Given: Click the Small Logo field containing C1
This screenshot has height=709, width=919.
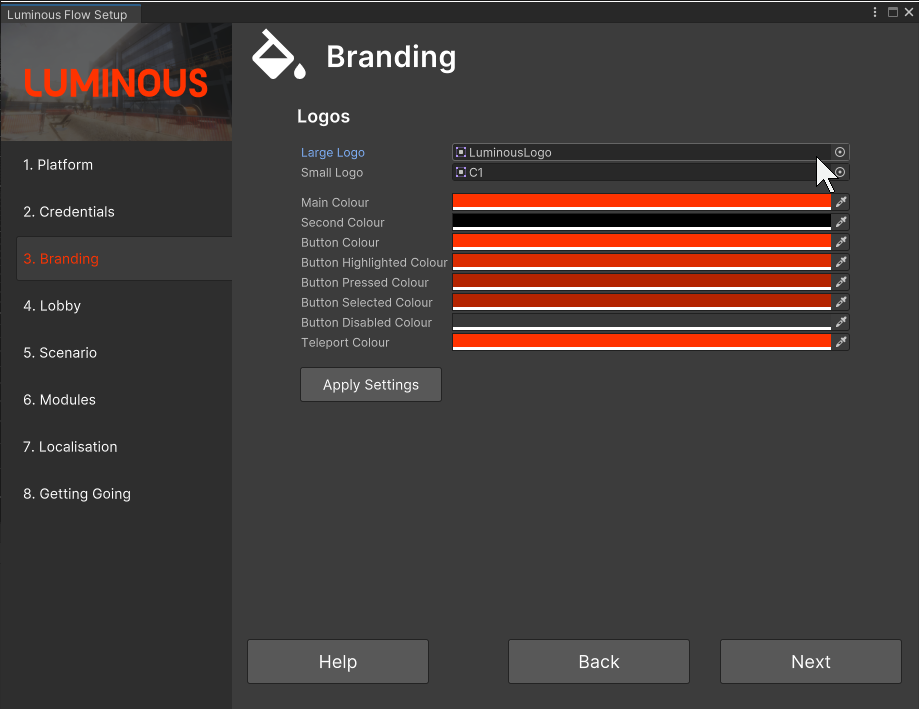Looking at the screenshot, I should (x=640, y=173).
